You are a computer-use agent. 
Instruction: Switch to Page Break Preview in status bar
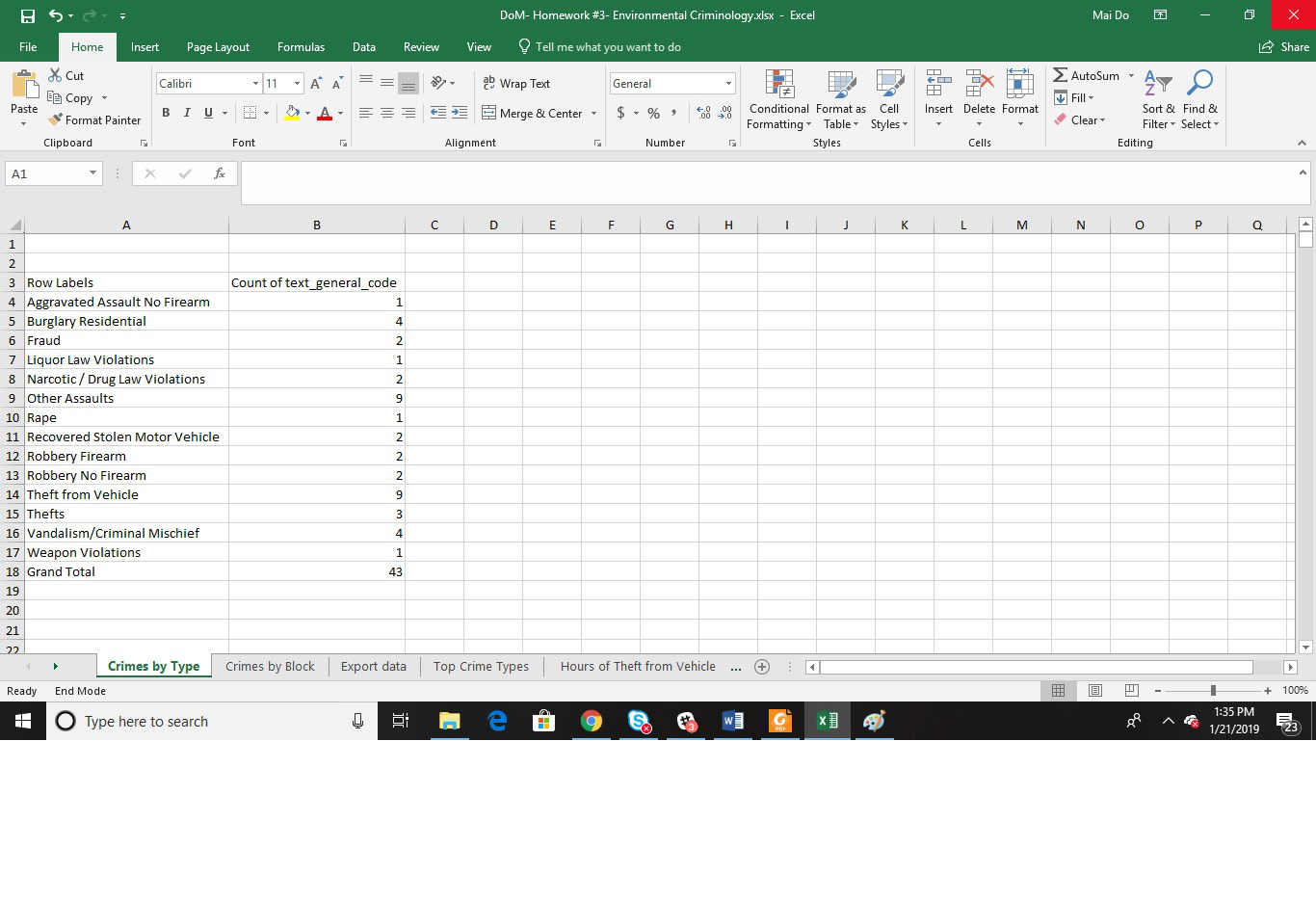[1132, 690]
